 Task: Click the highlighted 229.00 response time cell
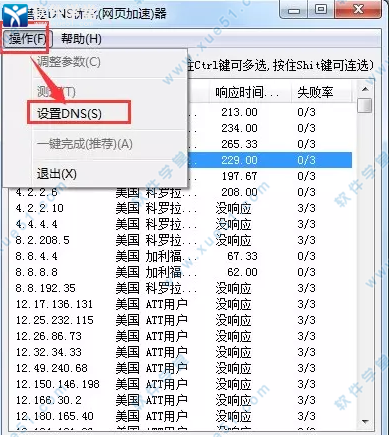[239, 160]
